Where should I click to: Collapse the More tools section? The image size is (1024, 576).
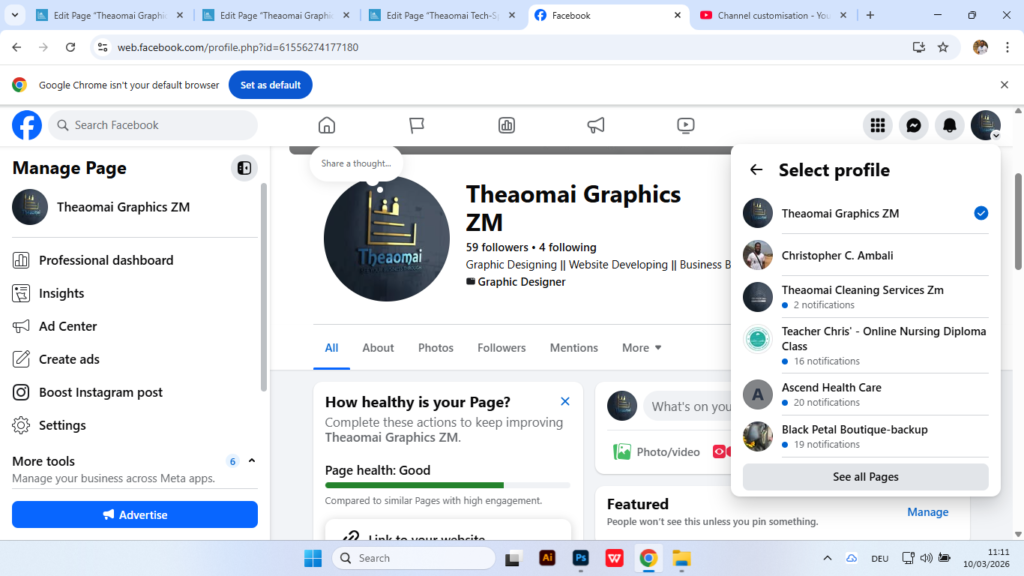point(252,461)
